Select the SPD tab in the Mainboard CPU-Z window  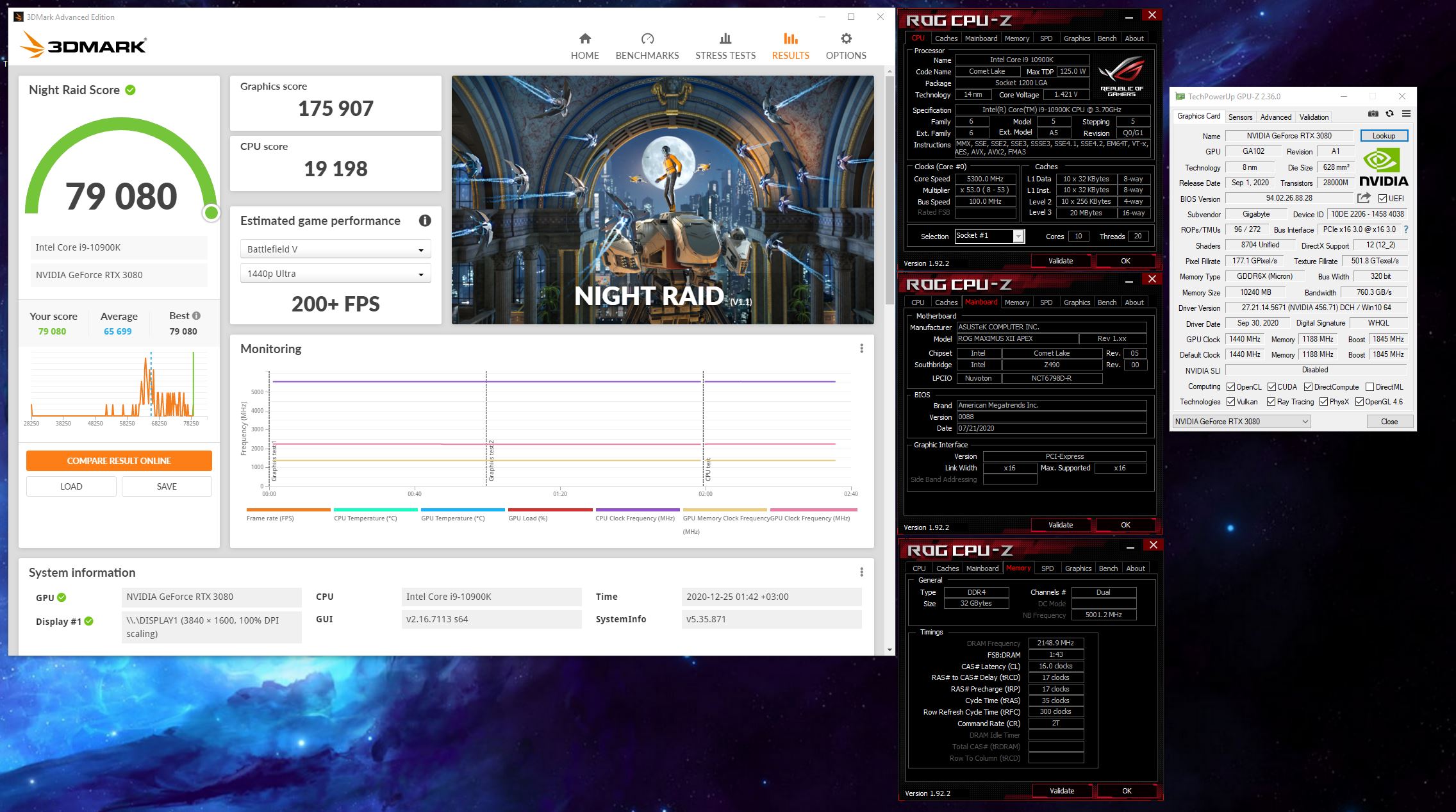pyautogui.click(x=1046, y=302)
